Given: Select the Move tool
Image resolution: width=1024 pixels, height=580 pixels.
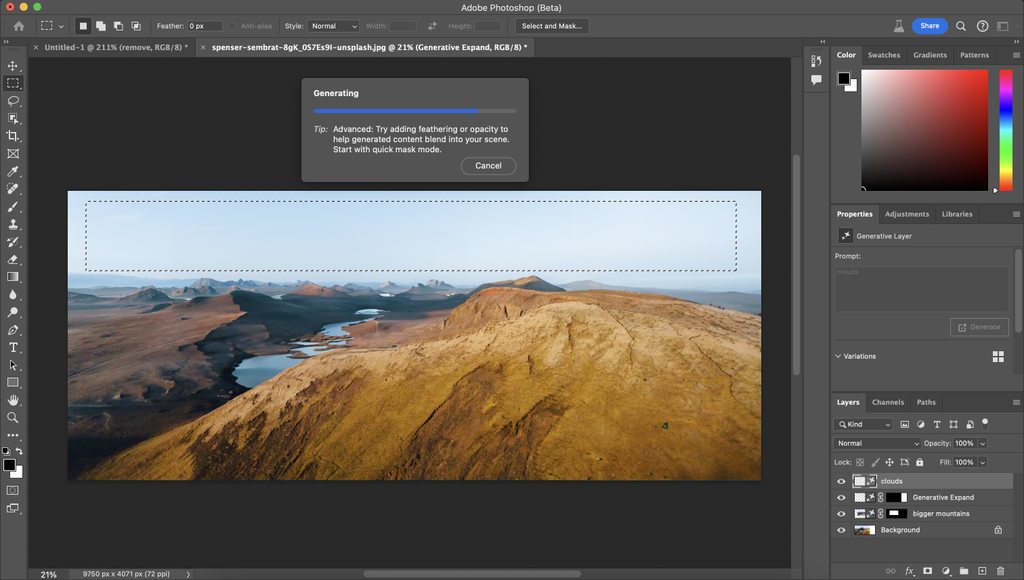Looking at the screenshot, I should click(13, 64).
